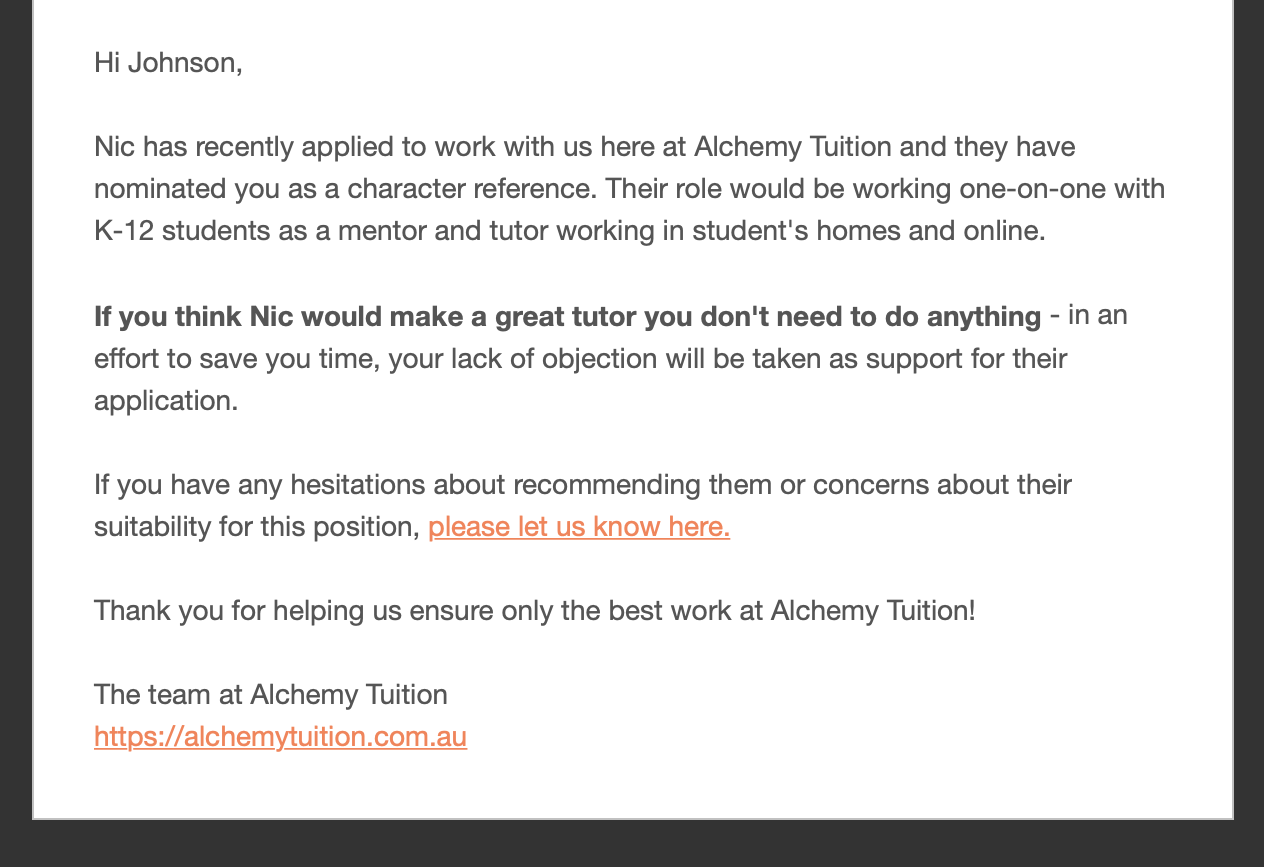Click the "The team at Alchemy Tuition" signature
This screenshot has width=1264, height=867.
[270, 695]
